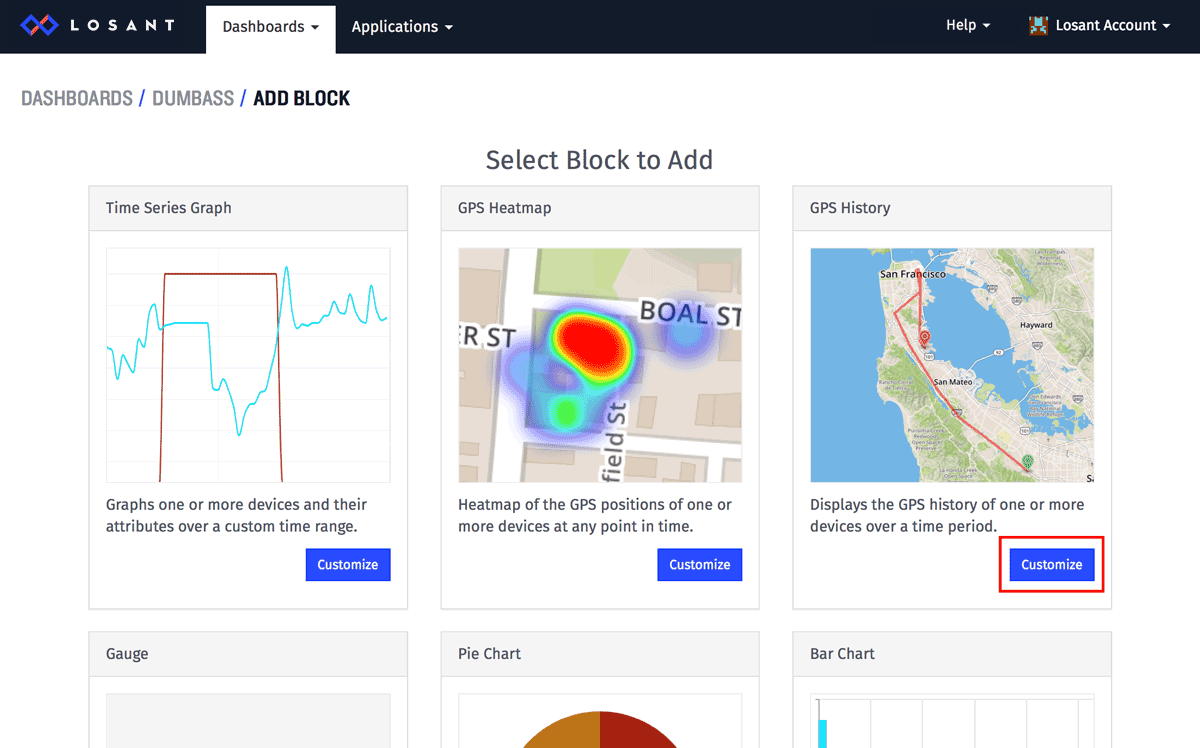Image resolution: width=1200 pixels, height=748 pixels.
Task: Click the 'Graphs one or more devices' description
Action: [236, 516]
